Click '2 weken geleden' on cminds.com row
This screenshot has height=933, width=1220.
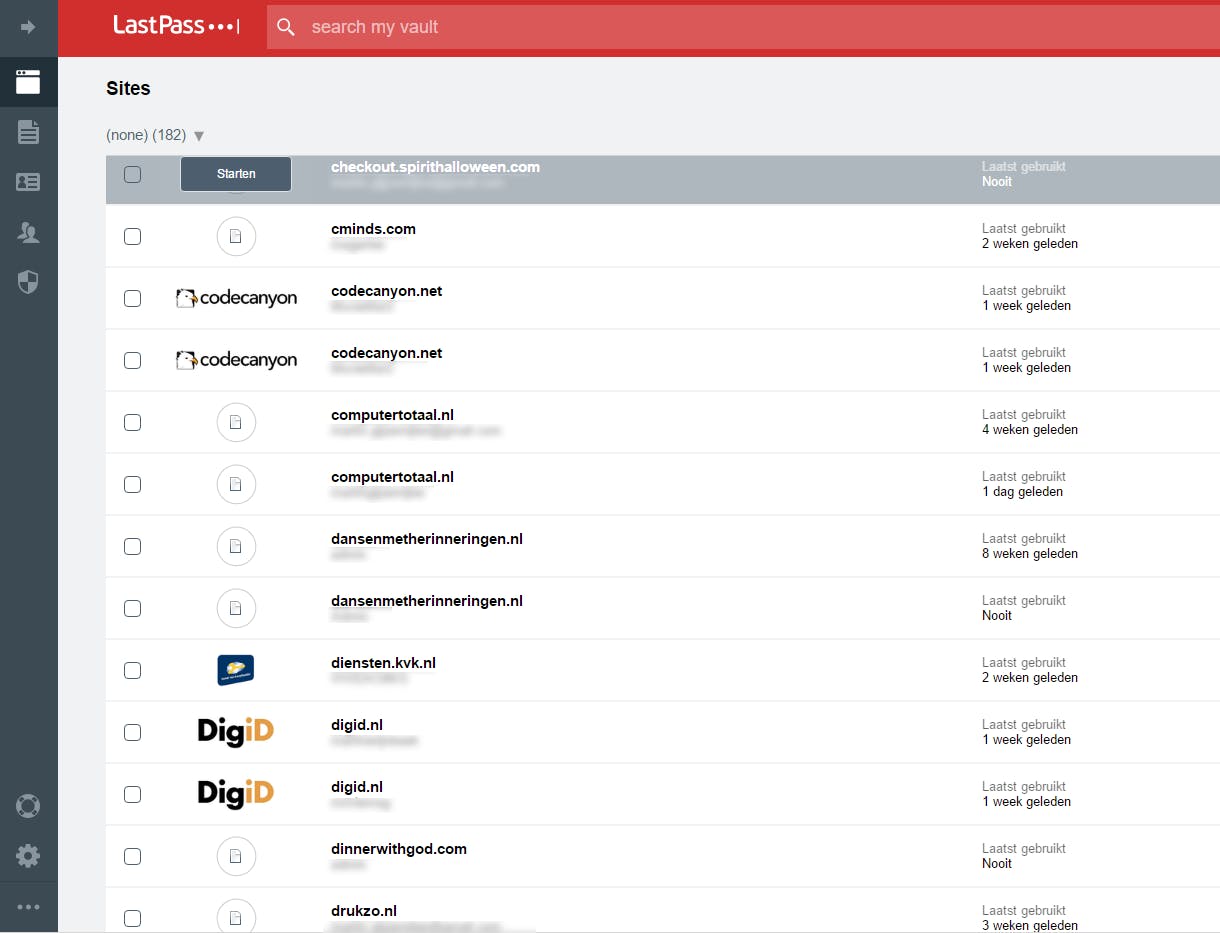tap(1030, 244)
